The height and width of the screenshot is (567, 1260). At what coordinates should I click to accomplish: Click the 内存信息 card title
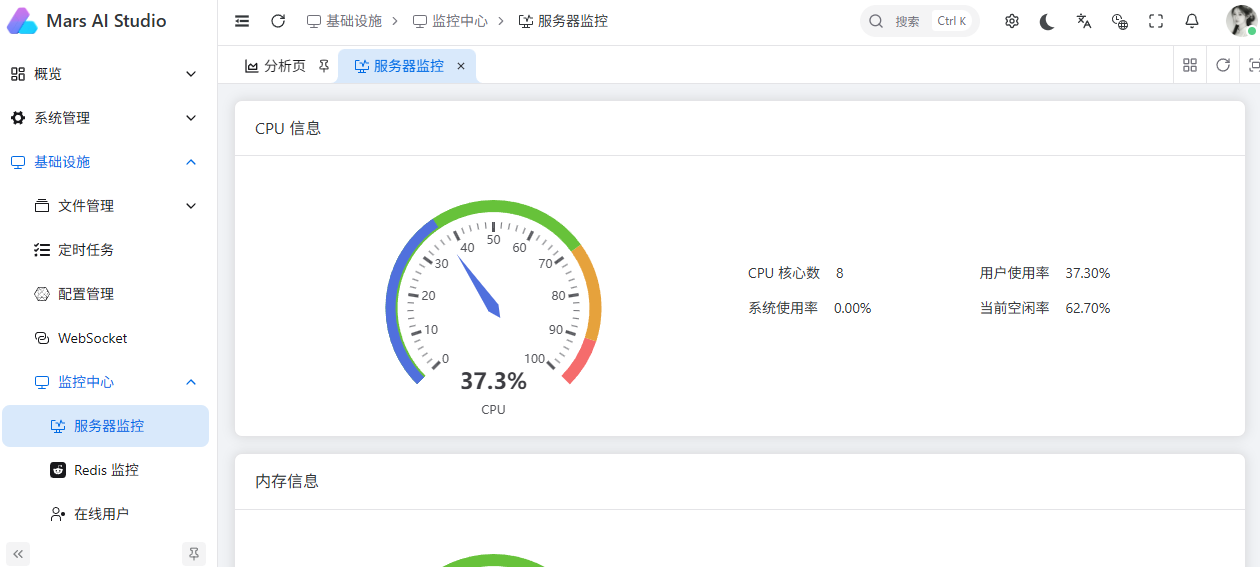(x=287, y=481)
